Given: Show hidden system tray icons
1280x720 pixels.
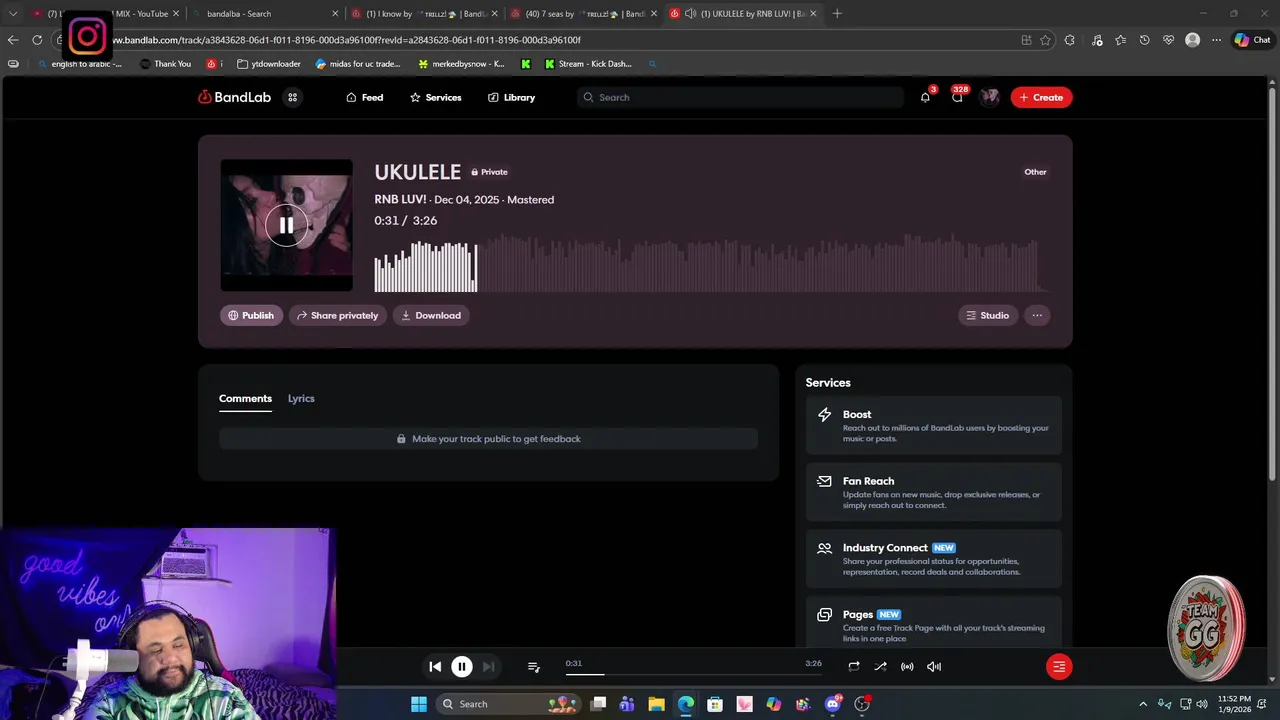Looking at the screenshot, I should 1143,704.
